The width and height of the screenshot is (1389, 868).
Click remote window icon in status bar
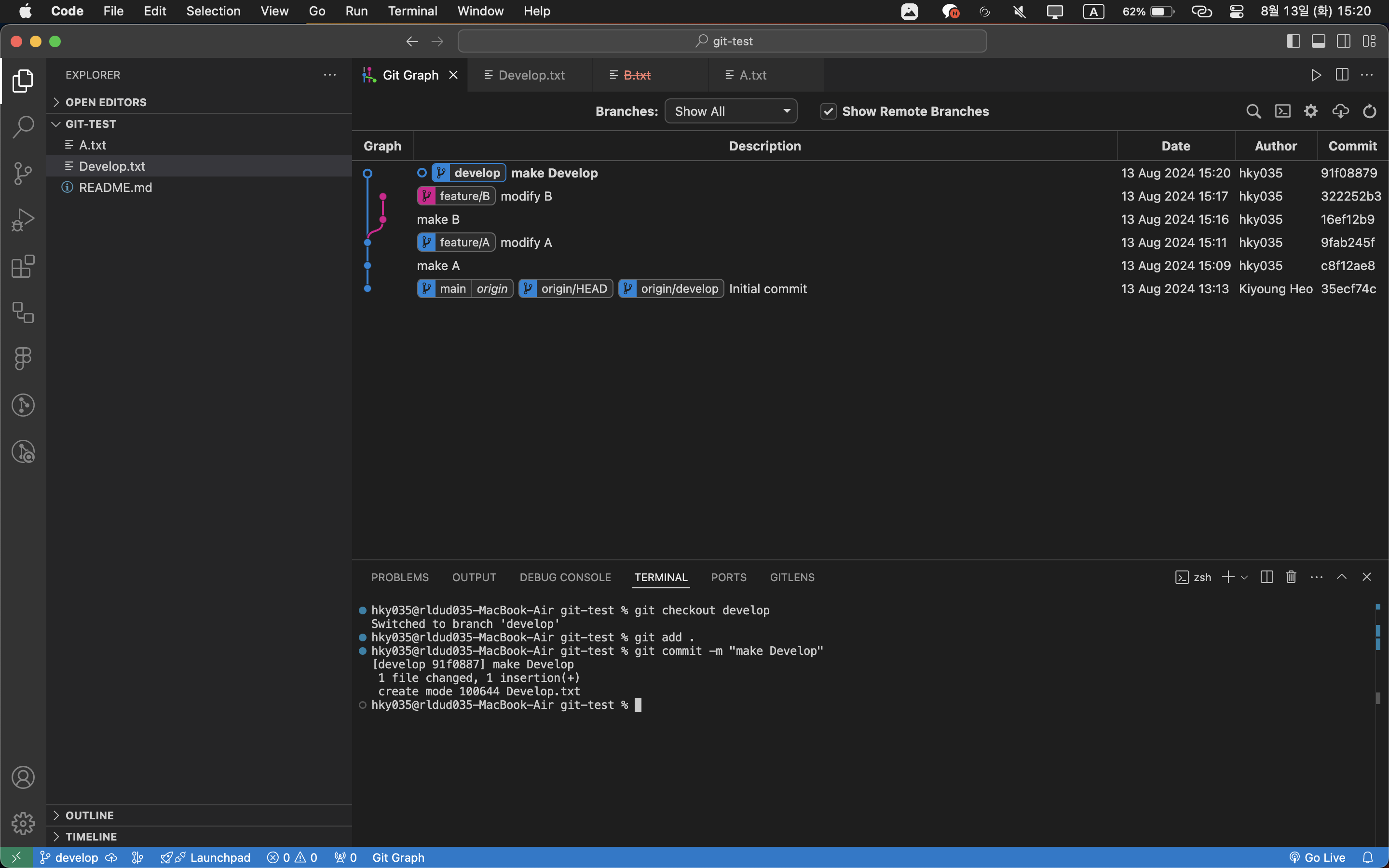pos(16,857)
